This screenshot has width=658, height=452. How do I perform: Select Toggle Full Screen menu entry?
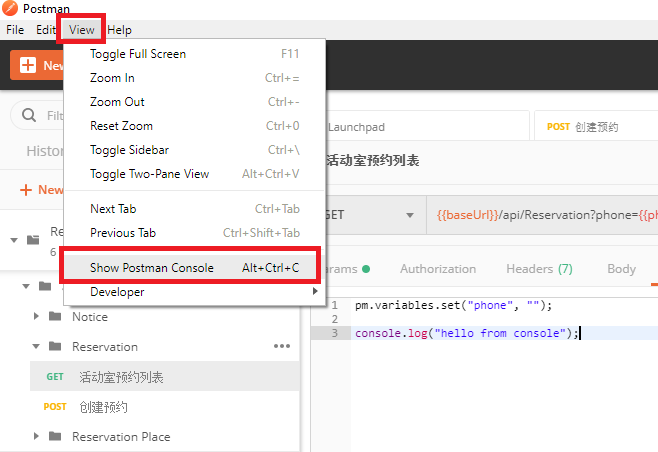[x=194, y=54]
